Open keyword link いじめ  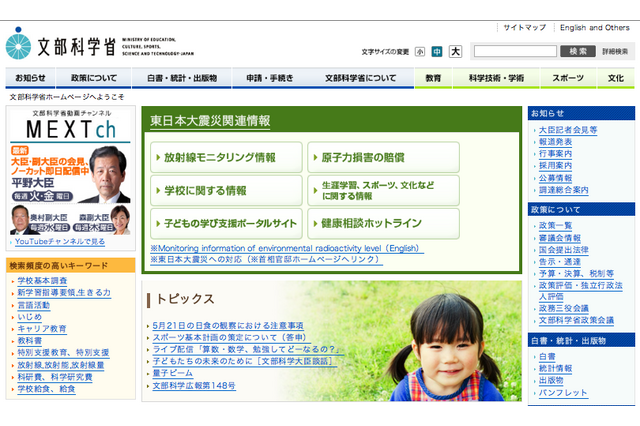(x=29, y=317)
